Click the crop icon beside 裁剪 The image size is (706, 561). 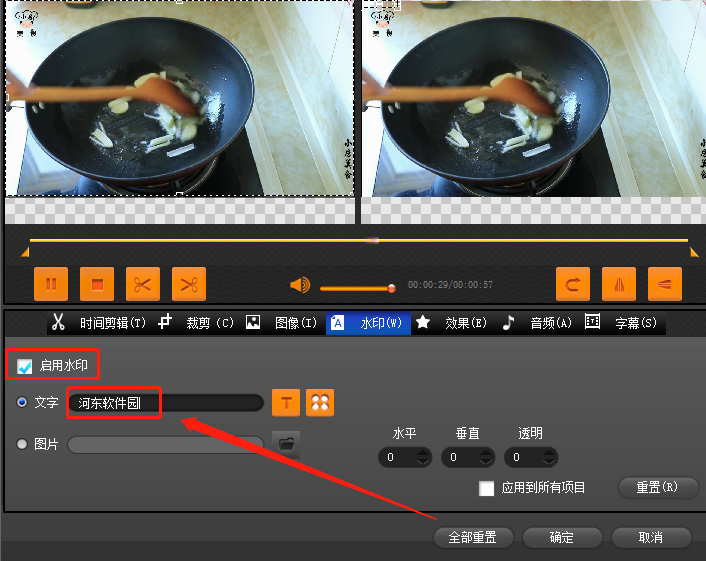pyautogui.click(x=165, y=322)
